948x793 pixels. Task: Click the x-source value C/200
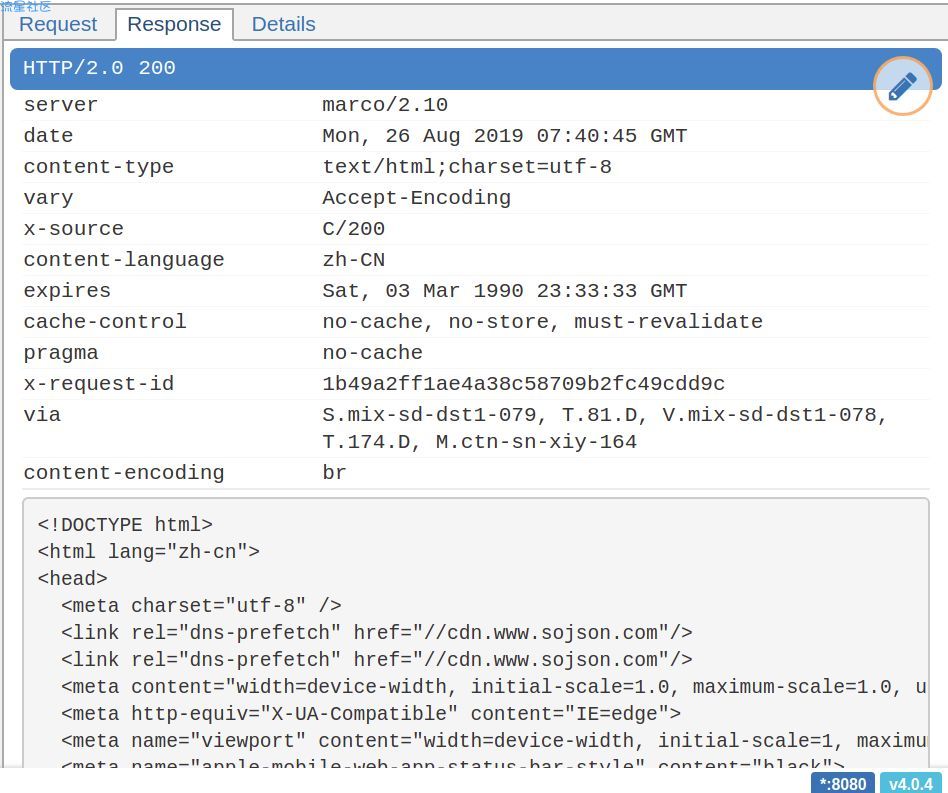tap(353, 229)
